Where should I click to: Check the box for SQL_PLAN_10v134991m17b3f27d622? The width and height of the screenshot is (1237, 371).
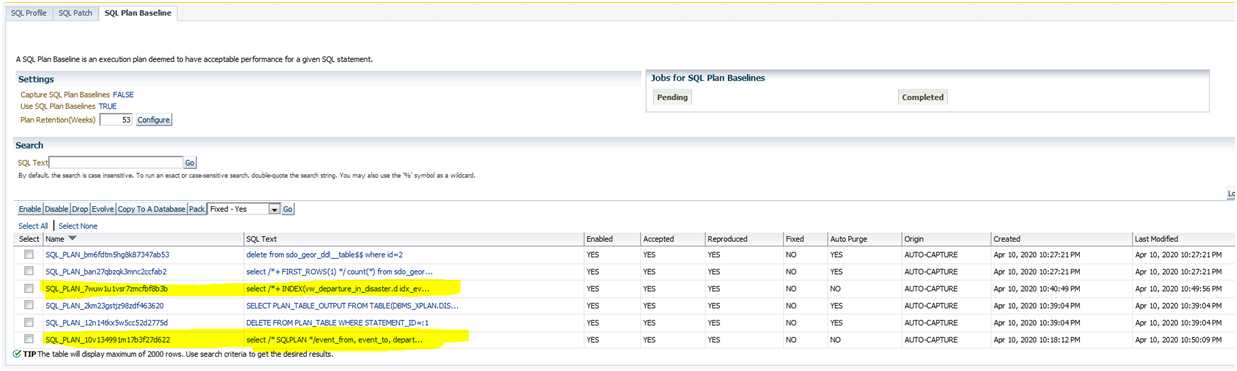pyautogui.click(x=29, y=340)
